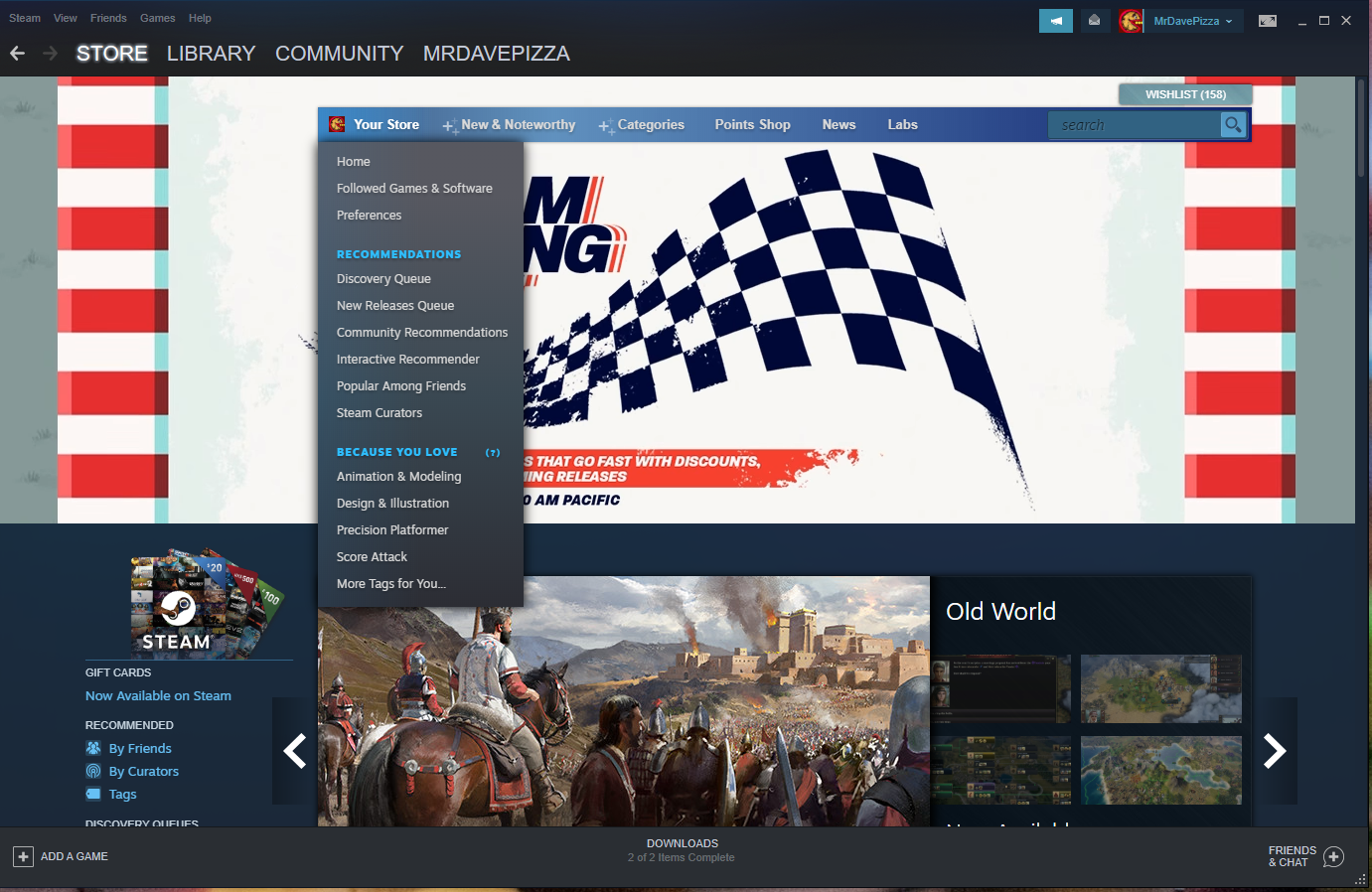Switch to Big Picture mode icon

point(1268,21)
